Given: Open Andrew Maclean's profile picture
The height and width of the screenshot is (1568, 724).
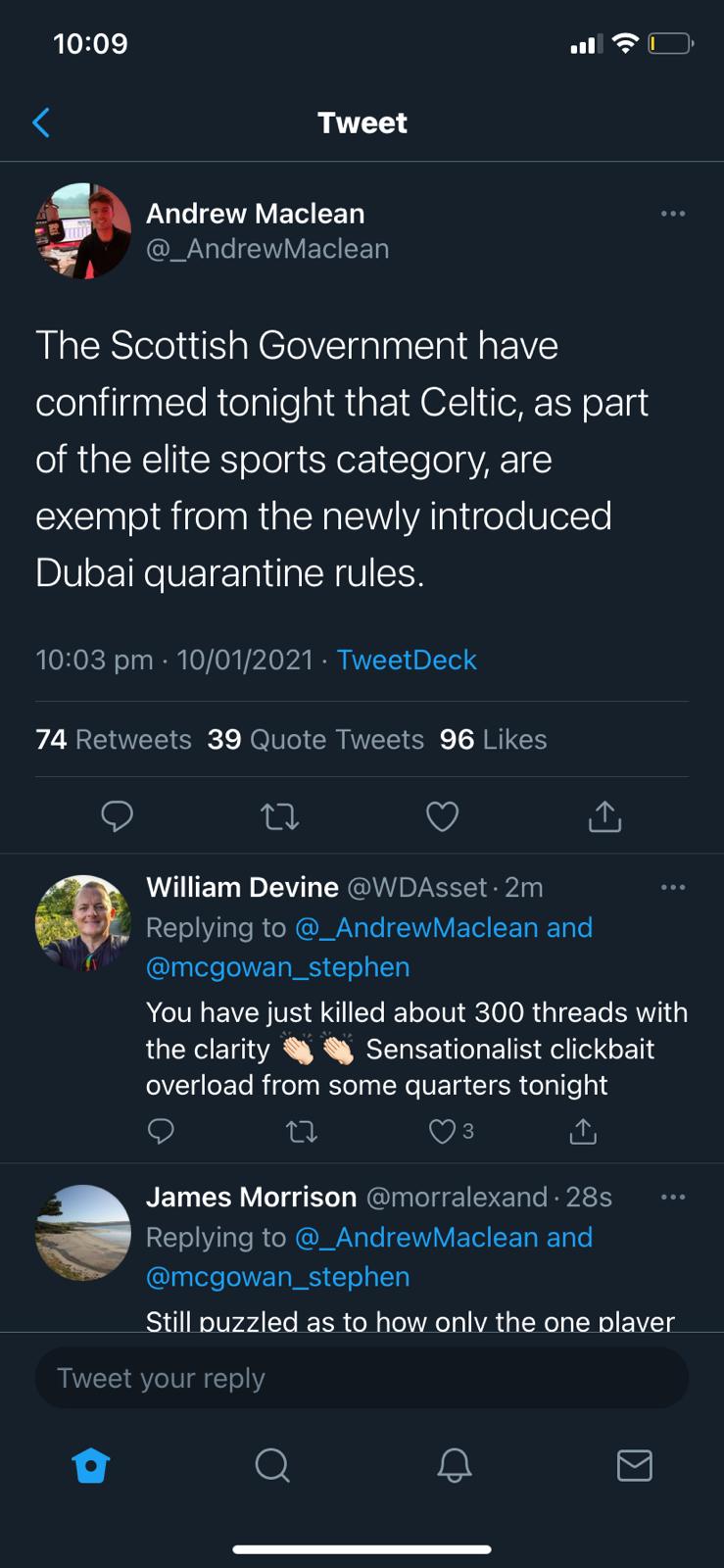Looking at the screenshot, I should pos(83,231).
